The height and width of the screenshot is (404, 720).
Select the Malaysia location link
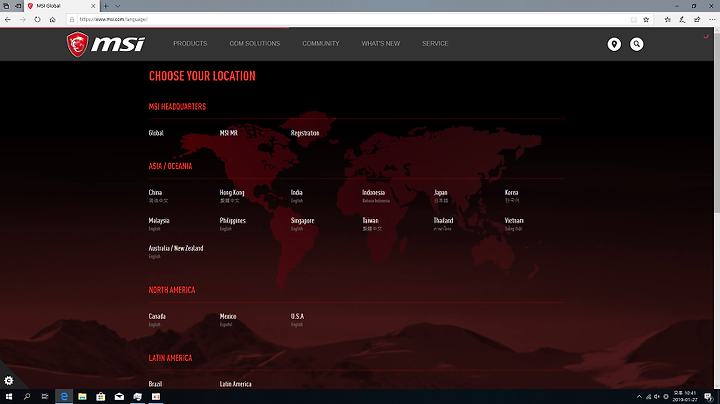[x=159, y=221]
